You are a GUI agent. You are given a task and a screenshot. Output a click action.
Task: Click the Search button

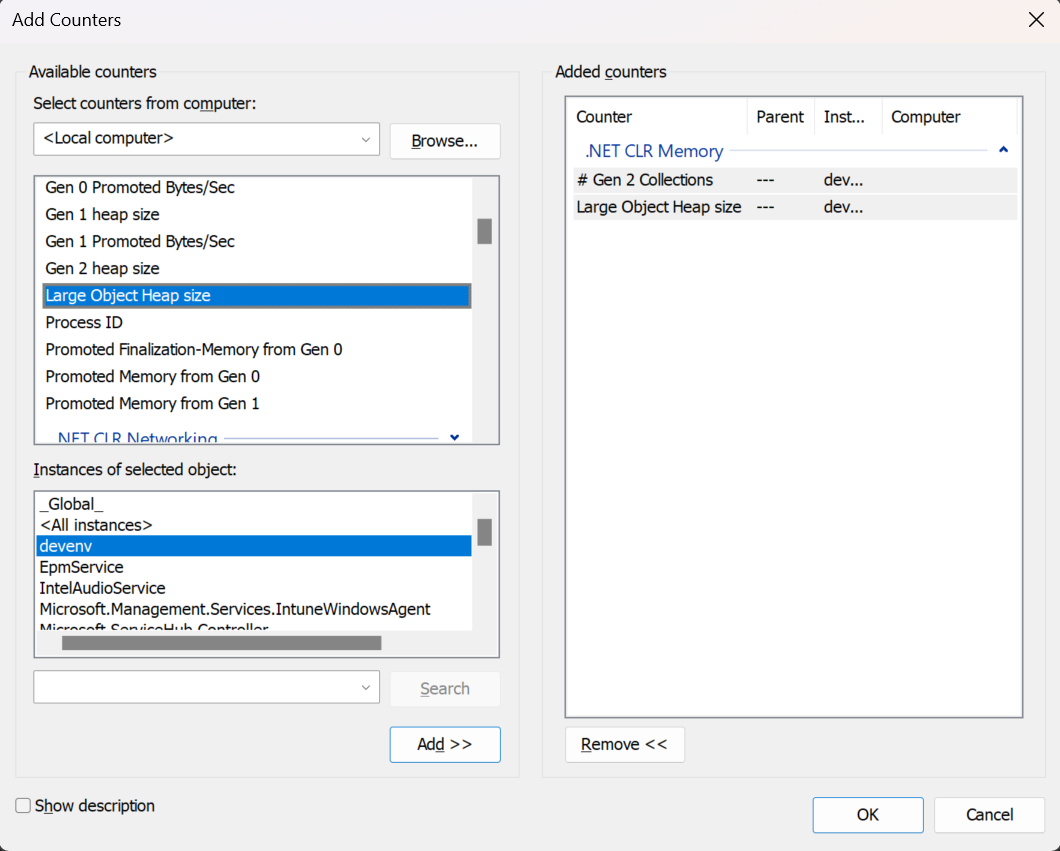coord(444,688)
